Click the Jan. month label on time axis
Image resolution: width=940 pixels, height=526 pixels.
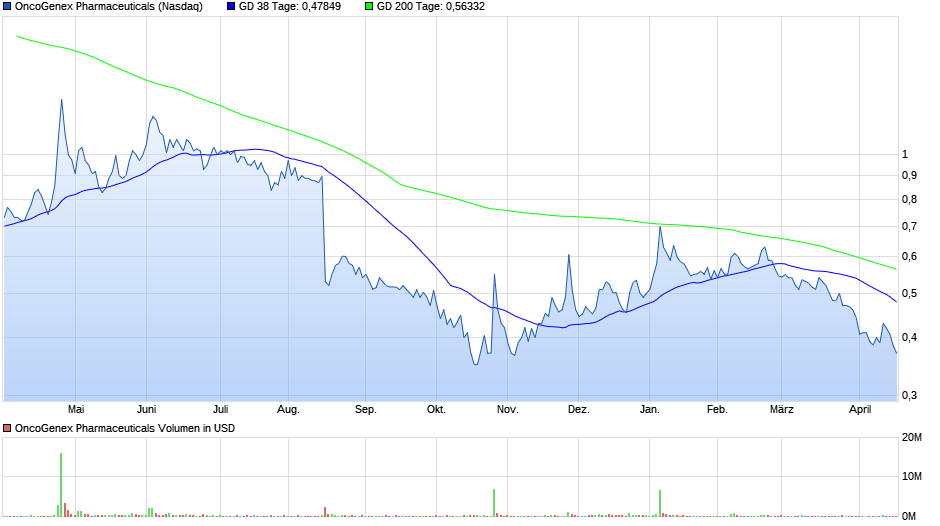coord(650,409)
